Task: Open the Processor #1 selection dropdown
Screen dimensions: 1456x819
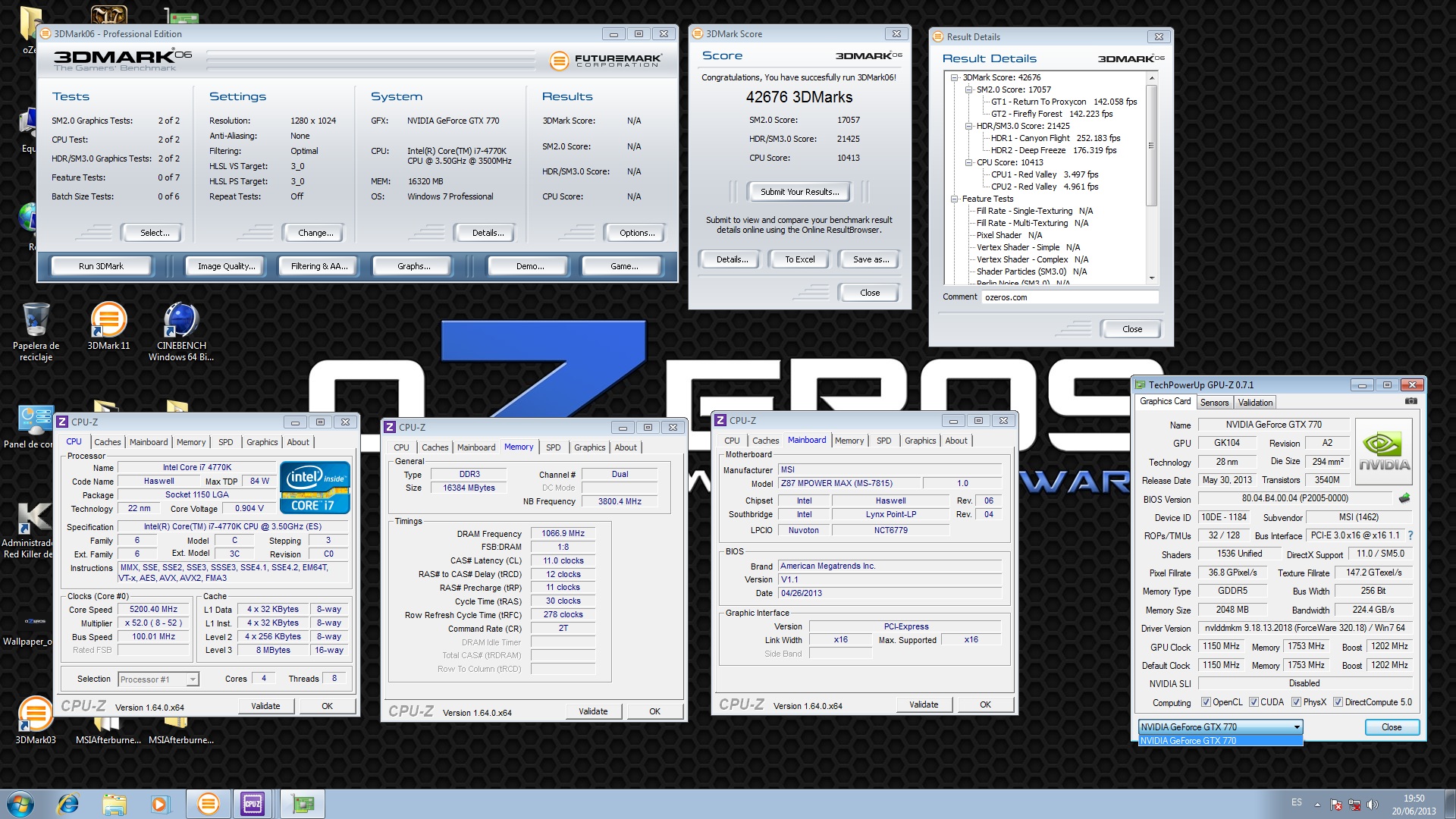Action: point(158,679)
